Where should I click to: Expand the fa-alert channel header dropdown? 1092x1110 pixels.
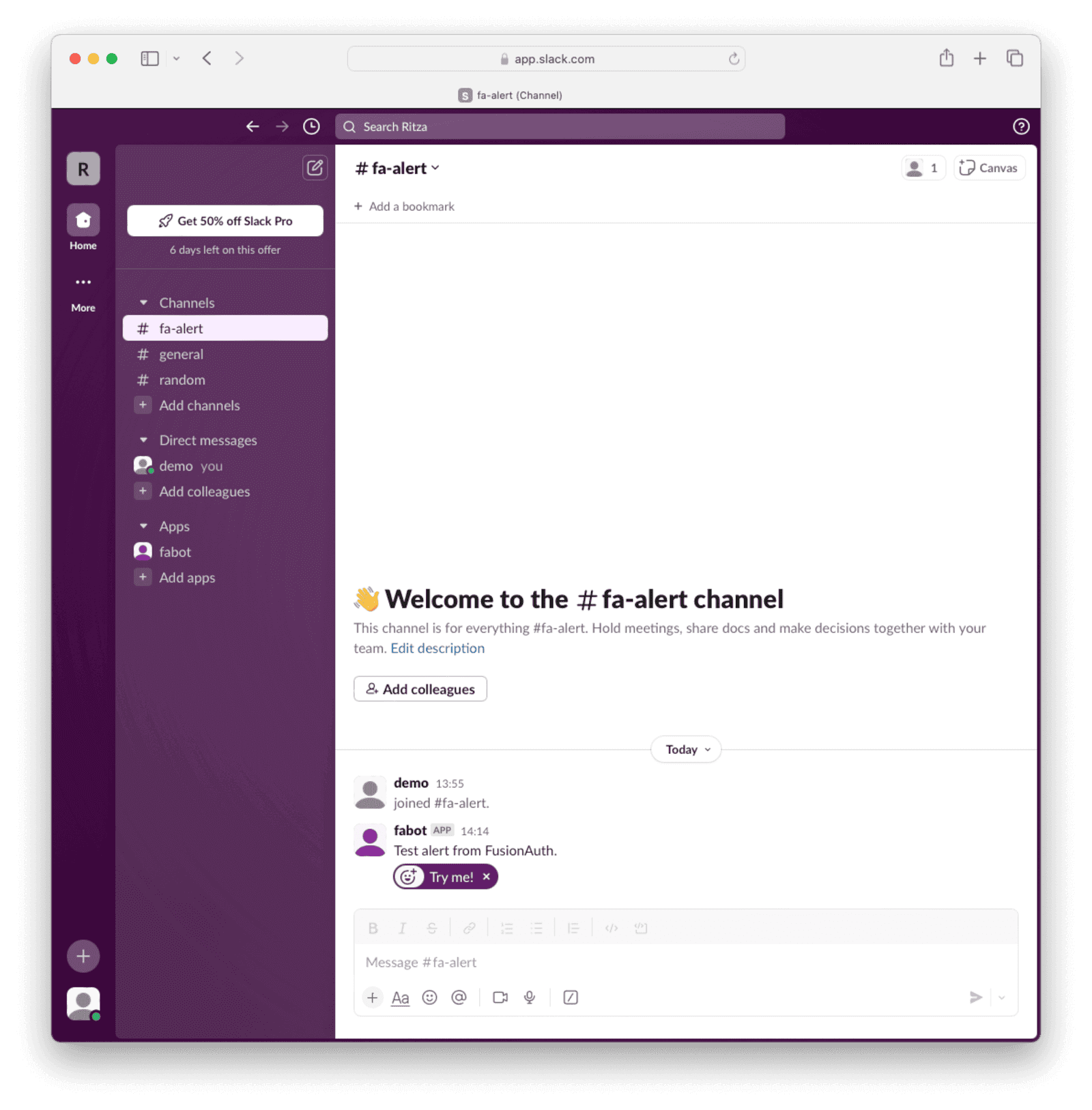(397, 168)
